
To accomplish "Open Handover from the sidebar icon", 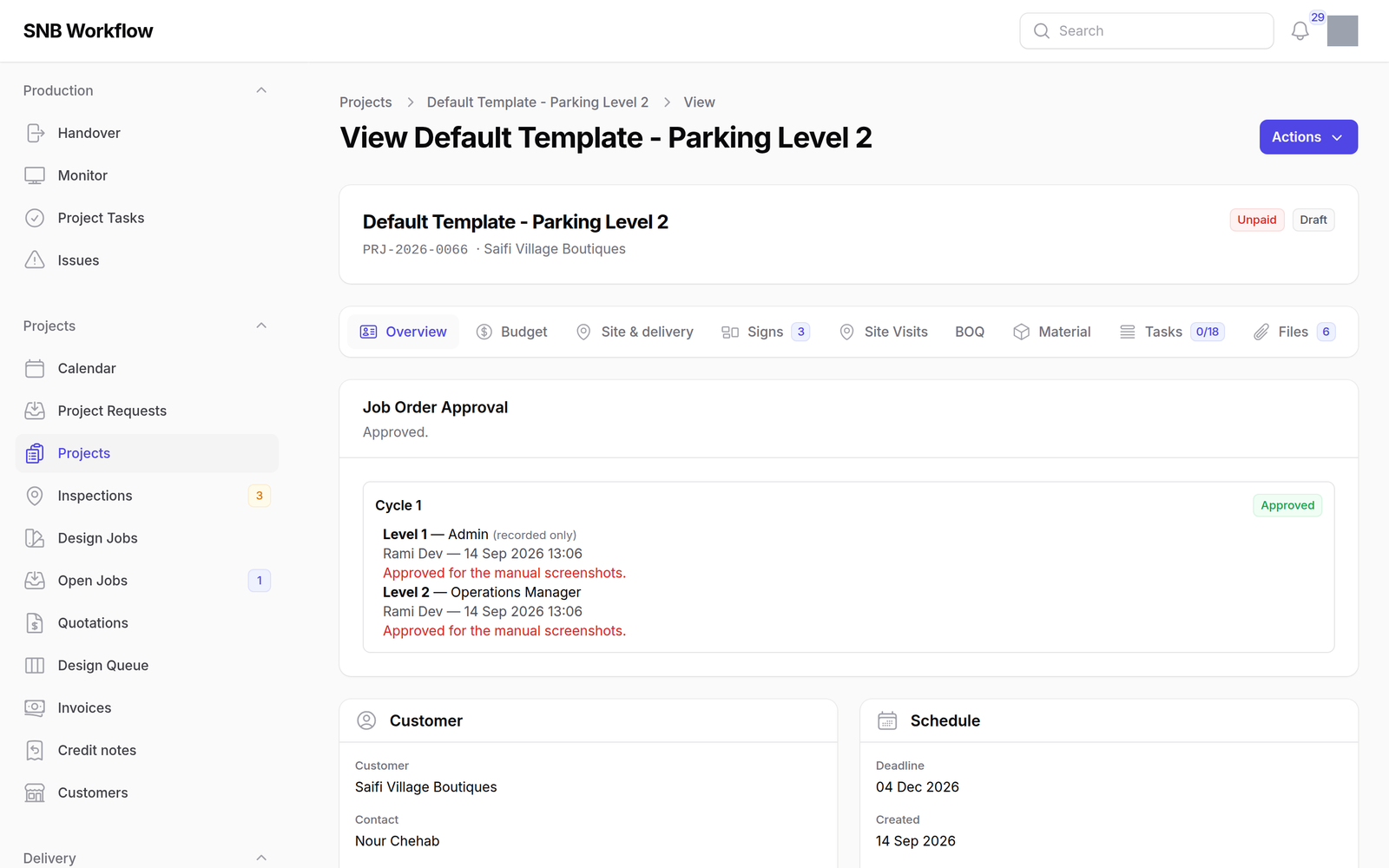I will tap(35, 133).
